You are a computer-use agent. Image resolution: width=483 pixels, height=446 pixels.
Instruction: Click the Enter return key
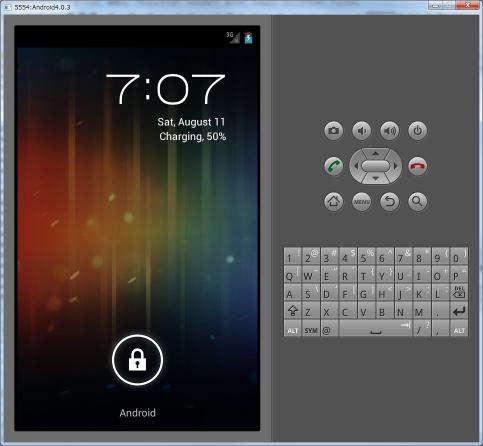tap(459, 311)
